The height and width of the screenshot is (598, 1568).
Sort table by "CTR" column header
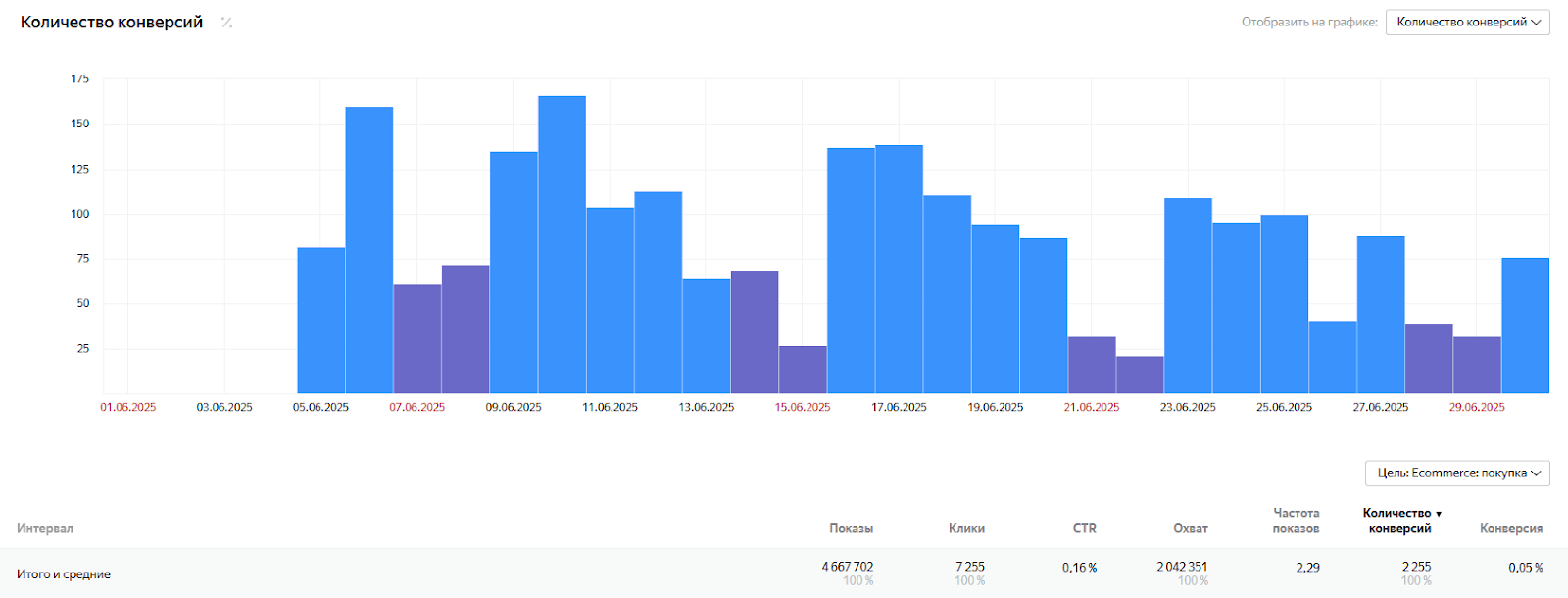pyautogui.click(x=1084, y=528)
